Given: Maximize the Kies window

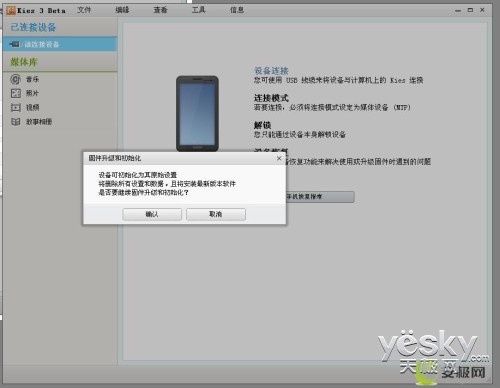Looking at the screenshot, I should (470, 10).
